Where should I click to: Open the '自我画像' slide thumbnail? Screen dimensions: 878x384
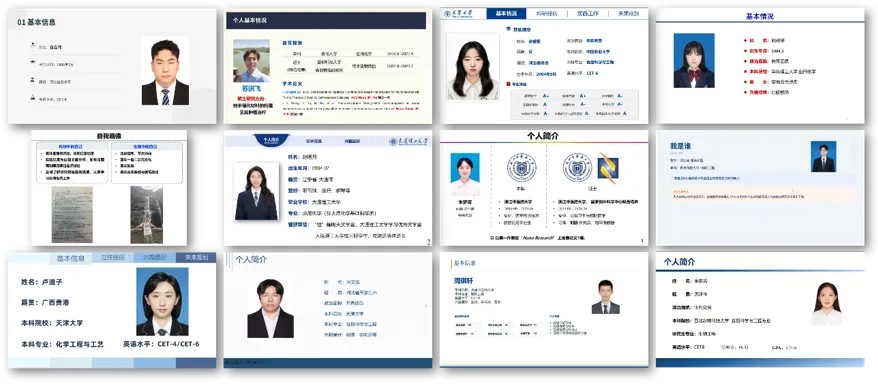[109, 188]
